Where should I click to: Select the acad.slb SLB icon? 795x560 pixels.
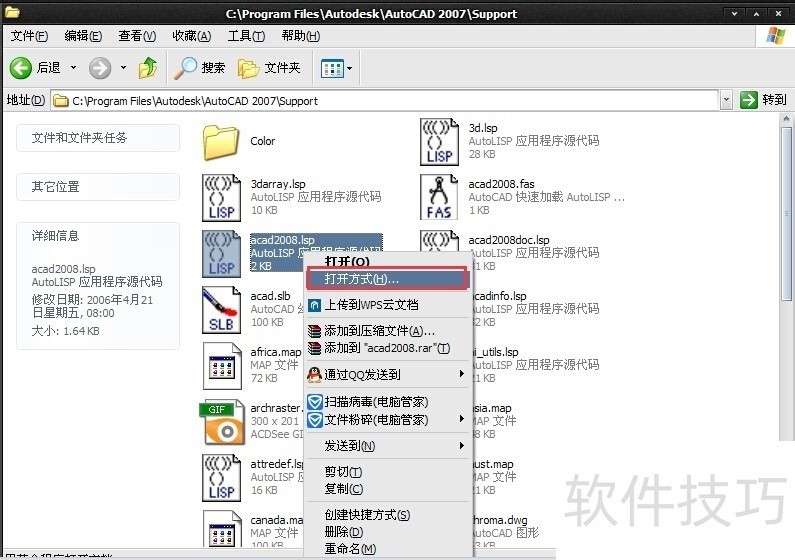[x=222, y=310]
